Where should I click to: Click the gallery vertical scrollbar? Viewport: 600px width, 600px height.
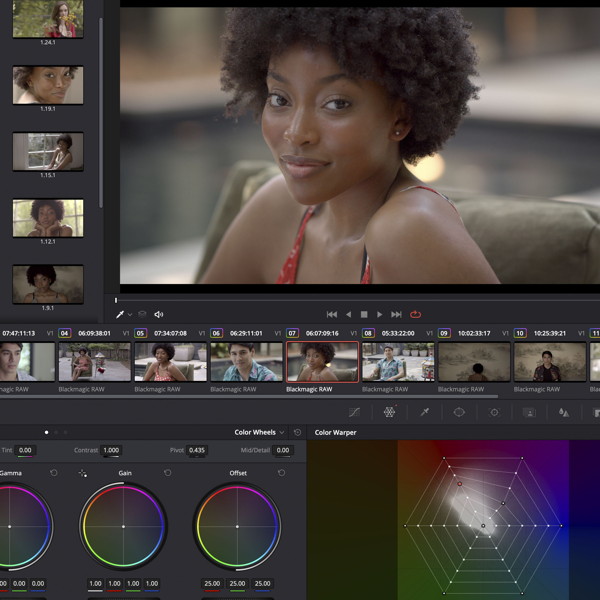pyautogui.click(x=101, y=113)
